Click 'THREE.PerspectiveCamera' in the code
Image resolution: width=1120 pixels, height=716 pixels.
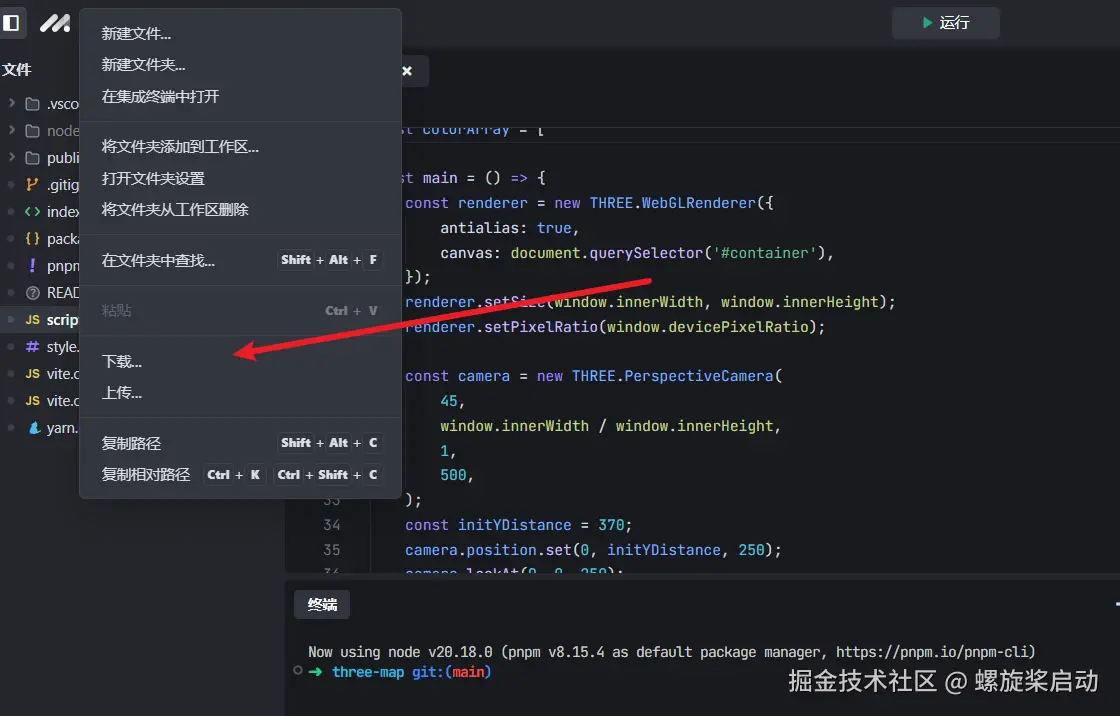(x=672, y=376)
